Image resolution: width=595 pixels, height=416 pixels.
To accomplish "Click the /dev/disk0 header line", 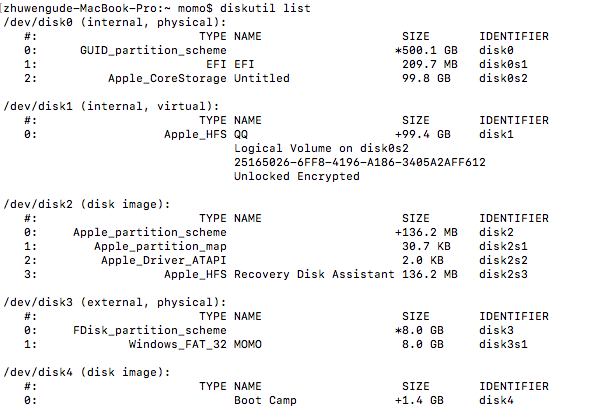I will 115,22.
